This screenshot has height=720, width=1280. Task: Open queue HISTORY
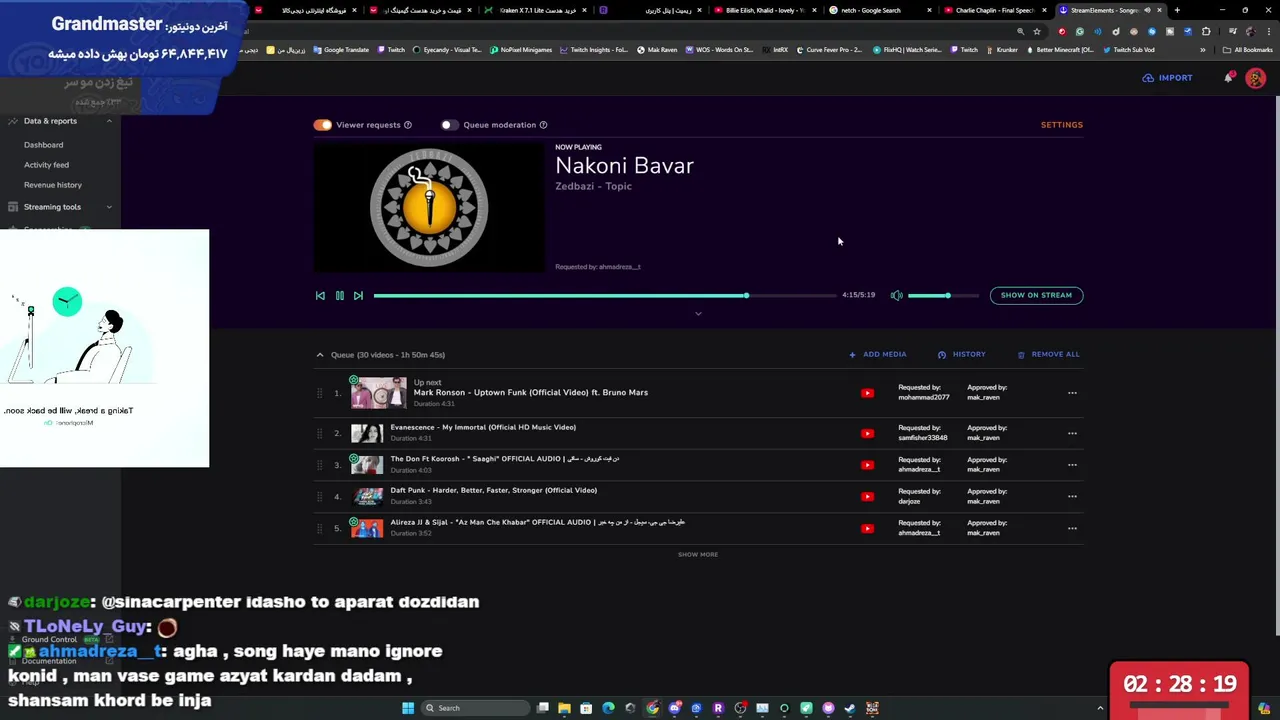click(x=962, y=354)
